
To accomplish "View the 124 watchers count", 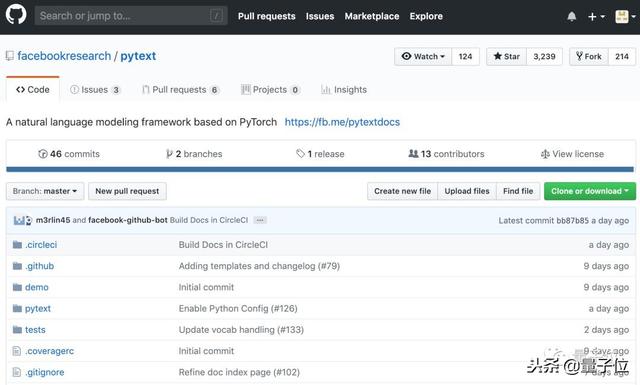I will (x=465, y=56).
